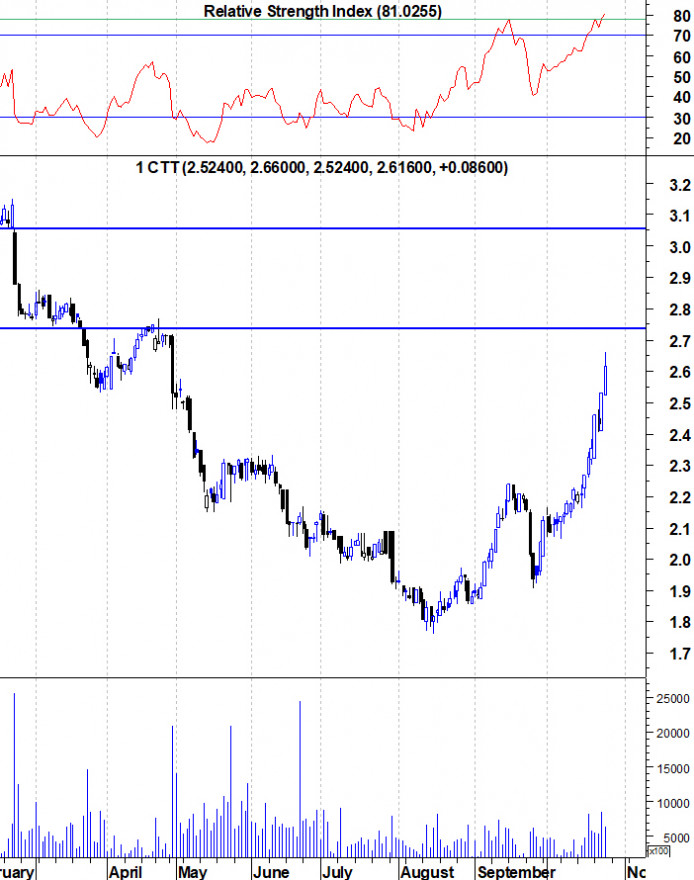The height and width of the screenshot is (880, 694).
Task: Click the upper blue resistance line near 3.05
Action: [323, 228]
